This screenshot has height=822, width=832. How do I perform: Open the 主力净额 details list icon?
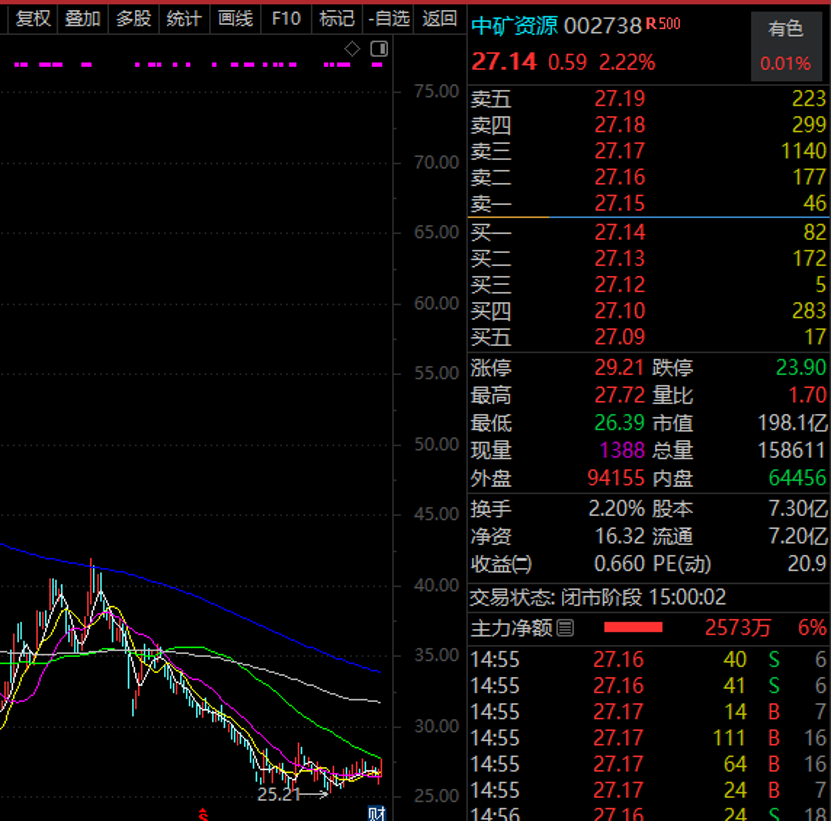tap(566, 628)
